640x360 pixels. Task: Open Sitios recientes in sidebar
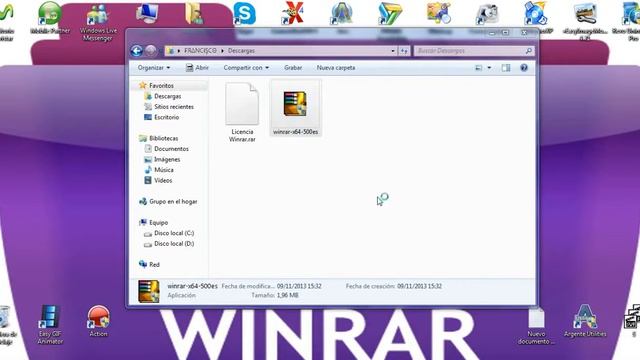[173, 107]
